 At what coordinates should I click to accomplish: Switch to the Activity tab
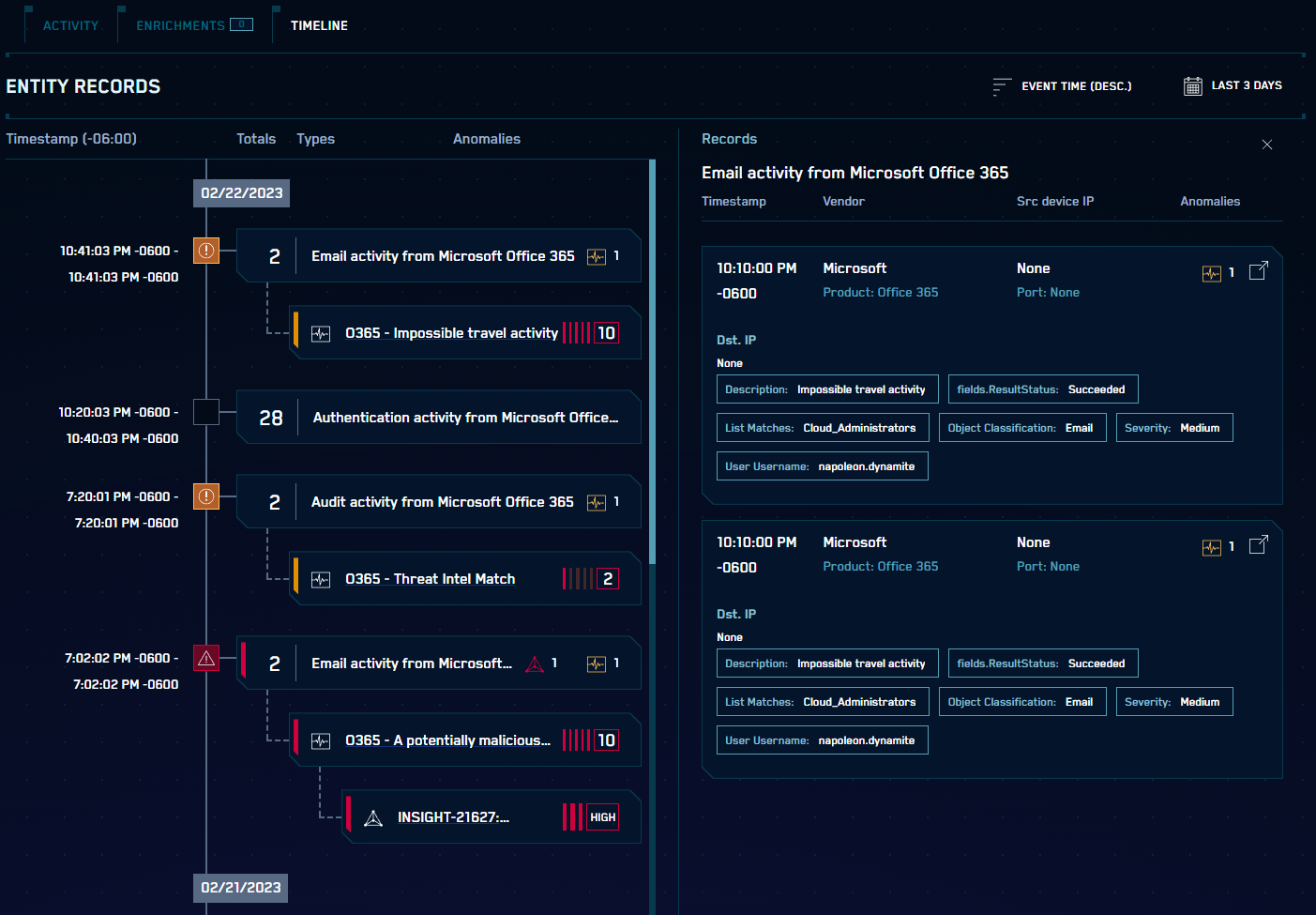70,25
